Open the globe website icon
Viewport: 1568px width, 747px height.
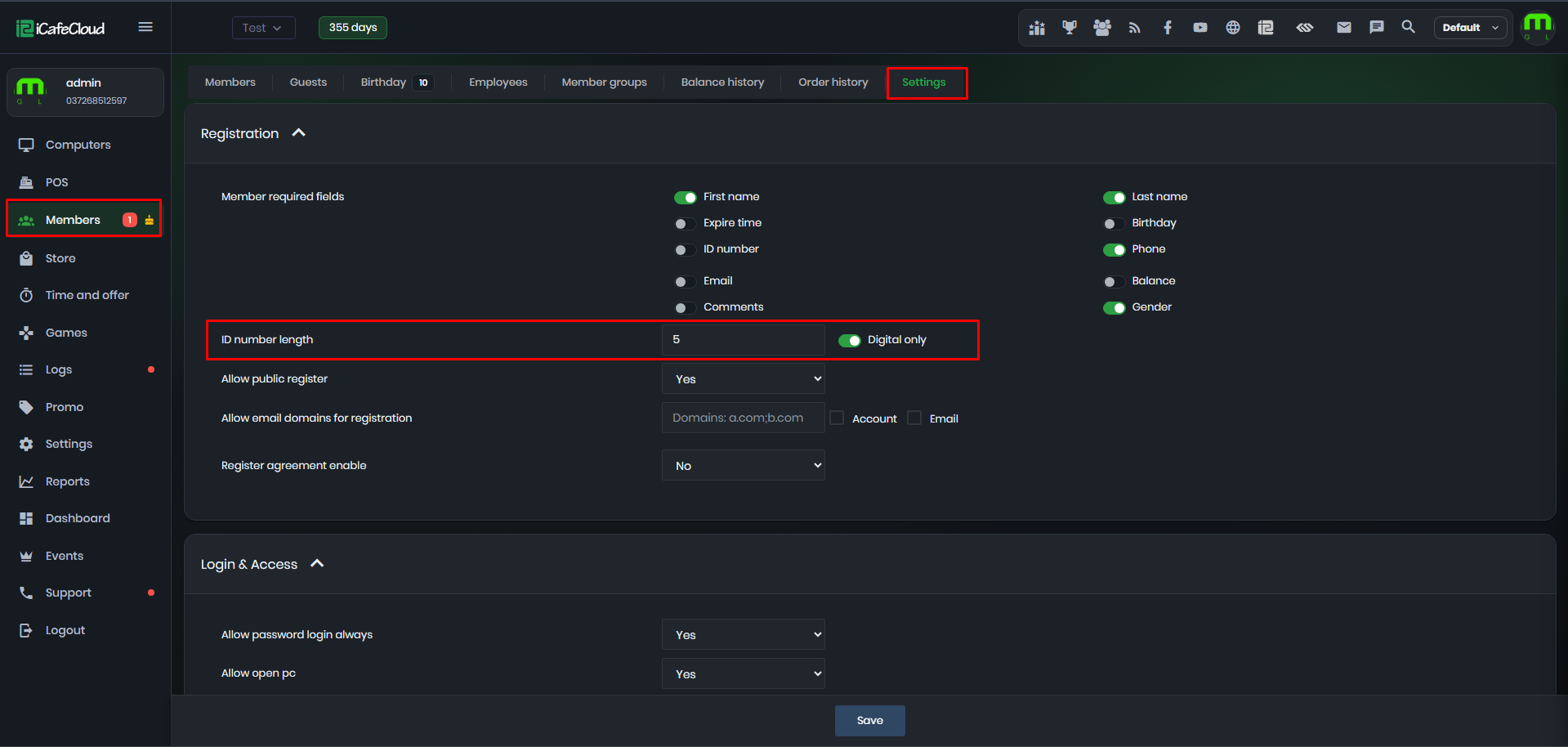[1233, 28]
